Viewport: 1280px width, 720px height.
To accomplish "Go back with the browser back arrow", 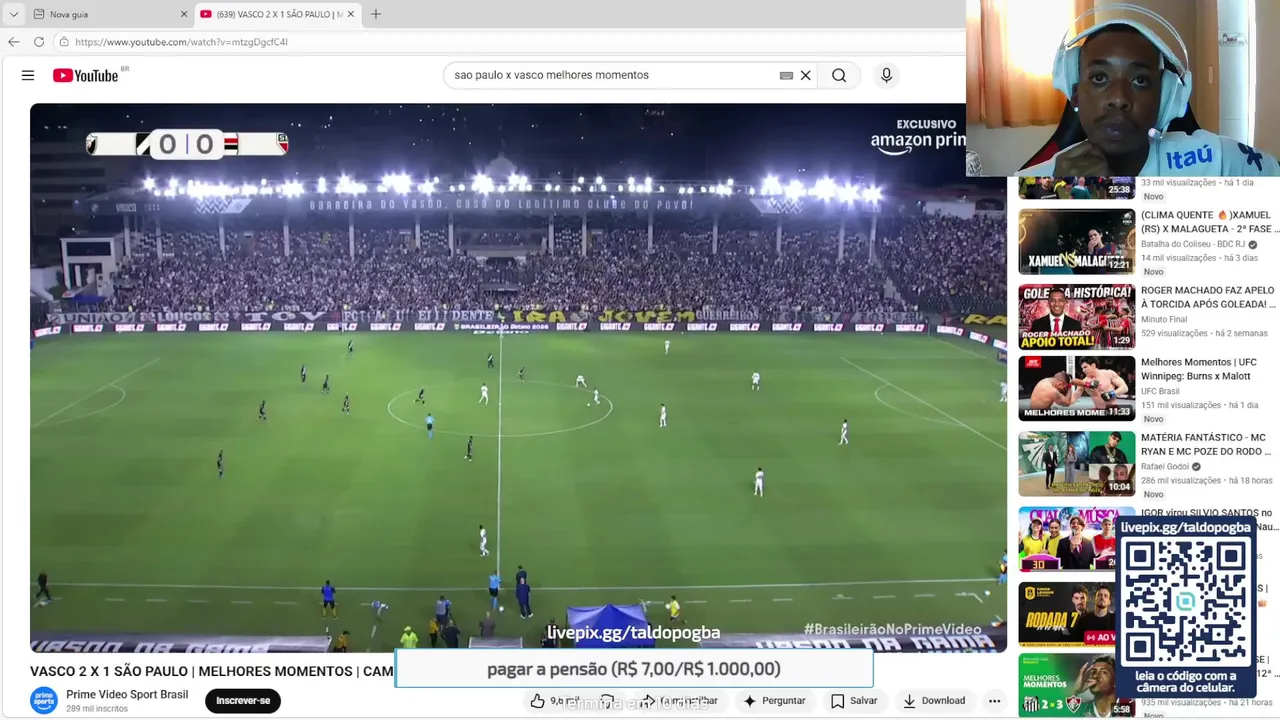I will (x=13, y=42).
